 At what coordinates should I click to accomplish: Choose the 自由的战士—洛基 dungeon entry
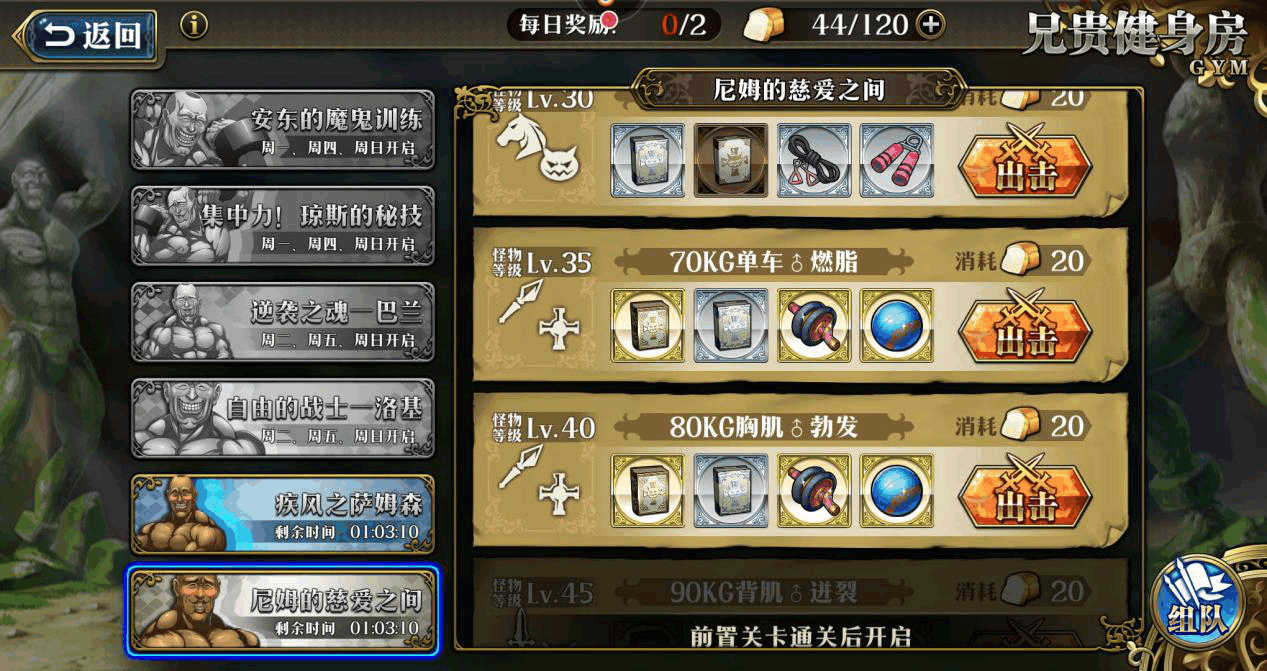[x=283, y=418]
